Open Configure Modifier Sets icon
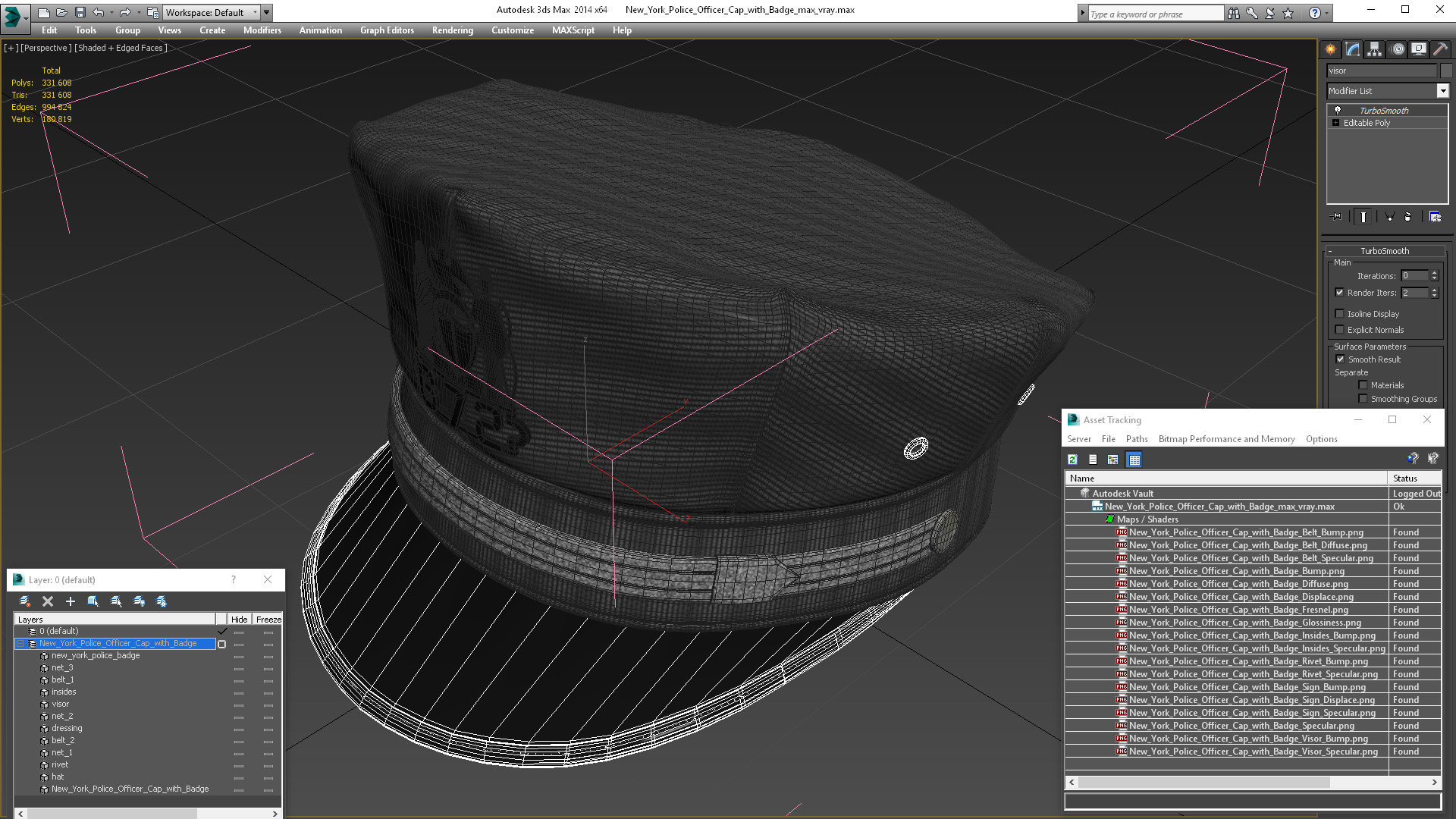 [1436, 217]
